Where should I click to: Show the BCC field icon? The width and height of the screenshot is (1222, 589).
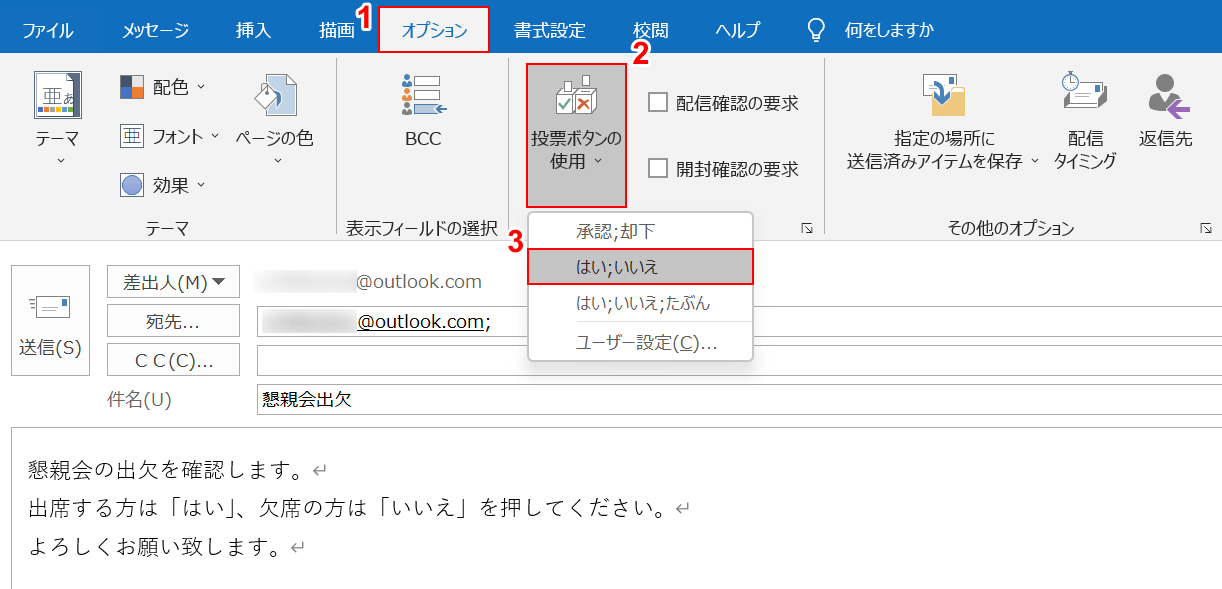(x=423, y=96)
